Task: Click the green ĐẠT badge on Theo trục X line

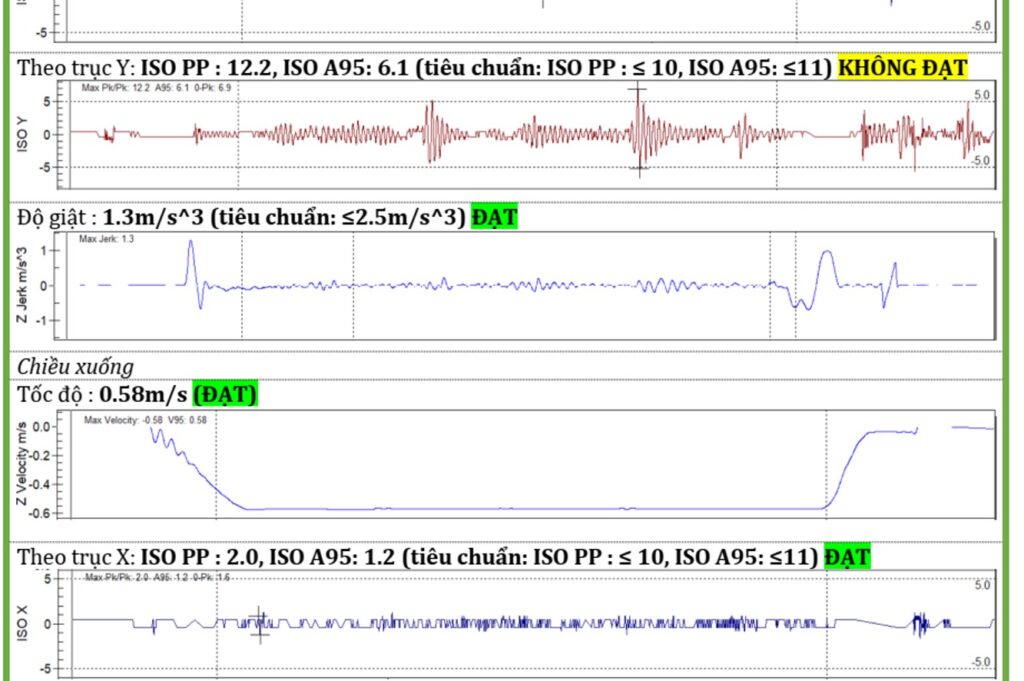Action: coord(846,556)
